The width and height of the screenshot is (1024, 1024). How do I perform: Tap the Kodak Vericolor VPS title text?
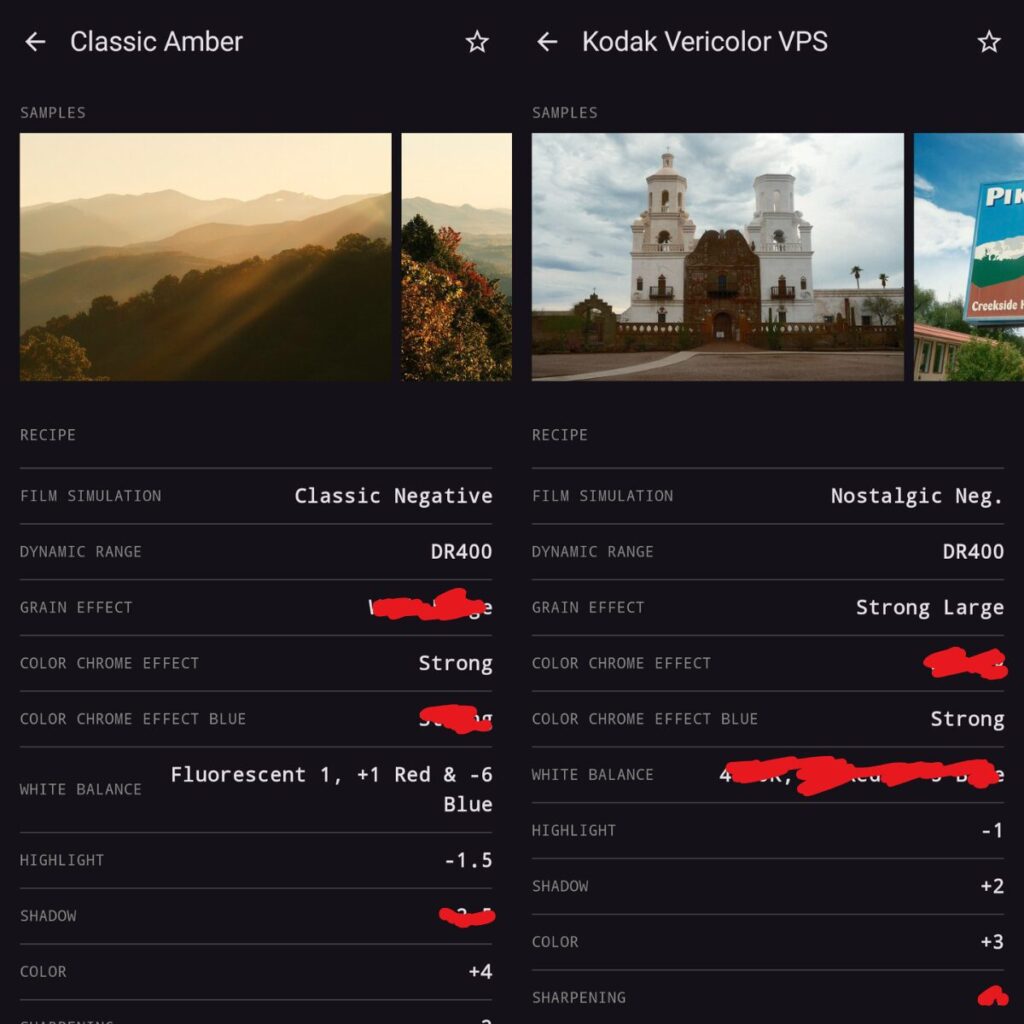point(704,42)
